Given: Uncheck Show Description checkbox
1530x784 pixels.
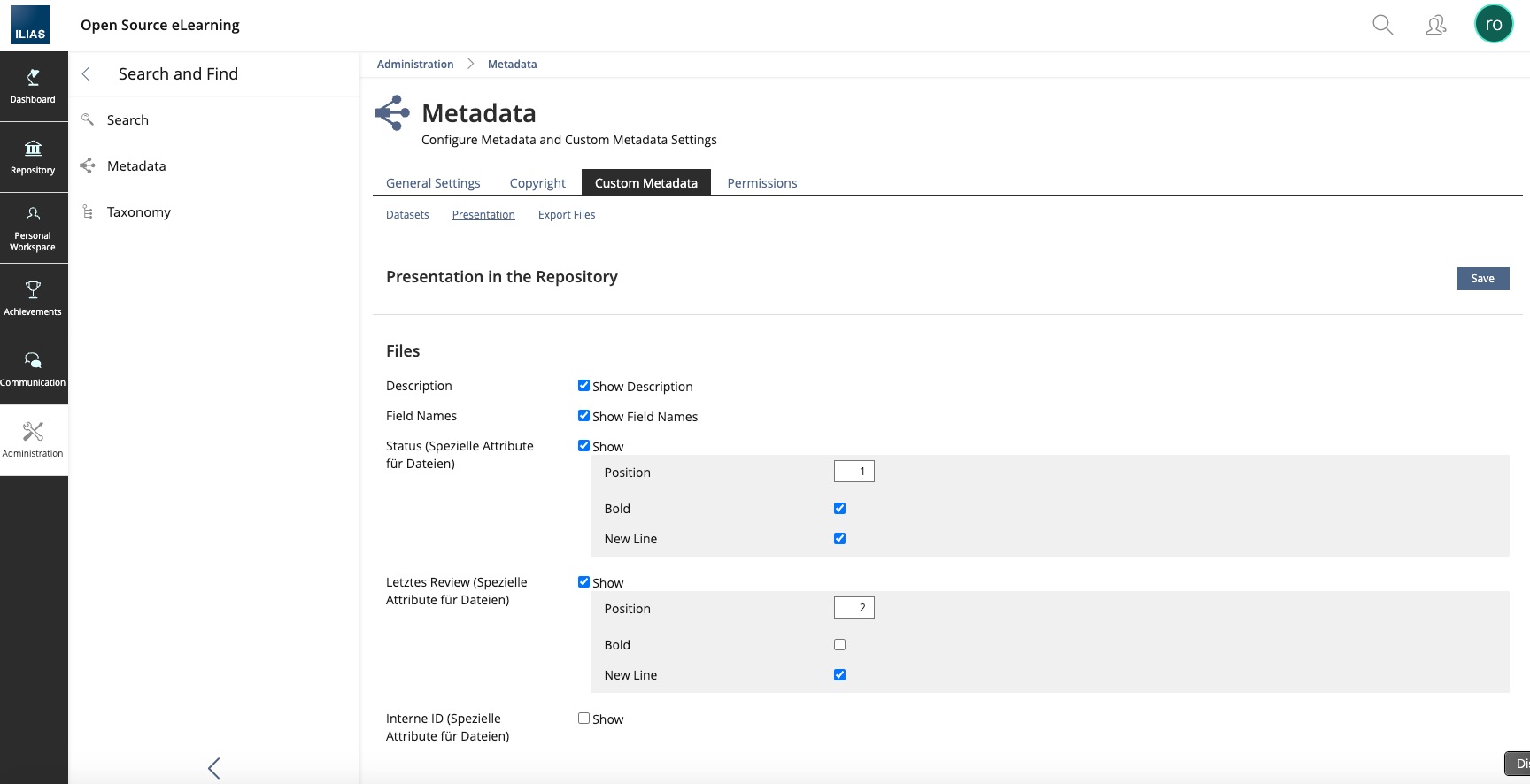Looking at the screenshot, I should coord(583,386).
